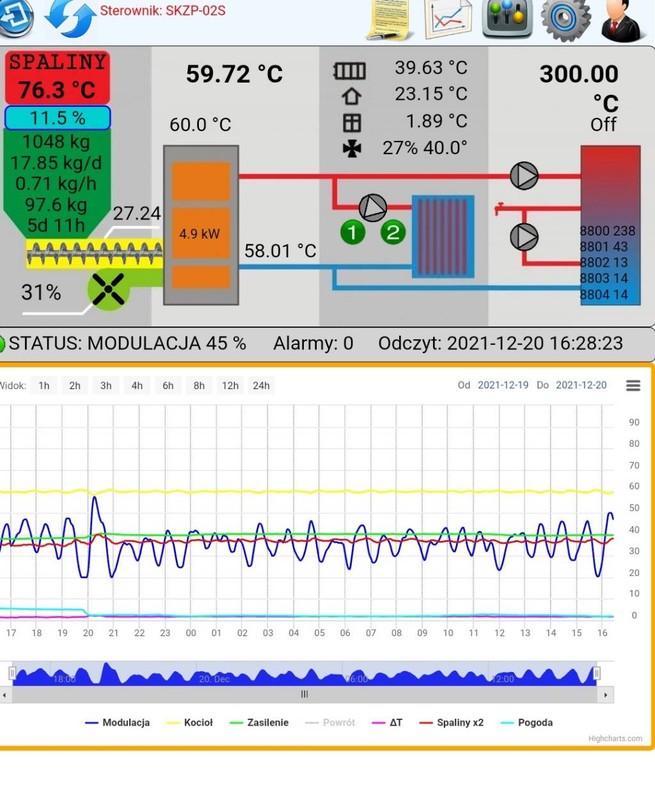Screen dimensions: 655x800
Task: Click the green pump 2 indicator
Action: [393, 232]
